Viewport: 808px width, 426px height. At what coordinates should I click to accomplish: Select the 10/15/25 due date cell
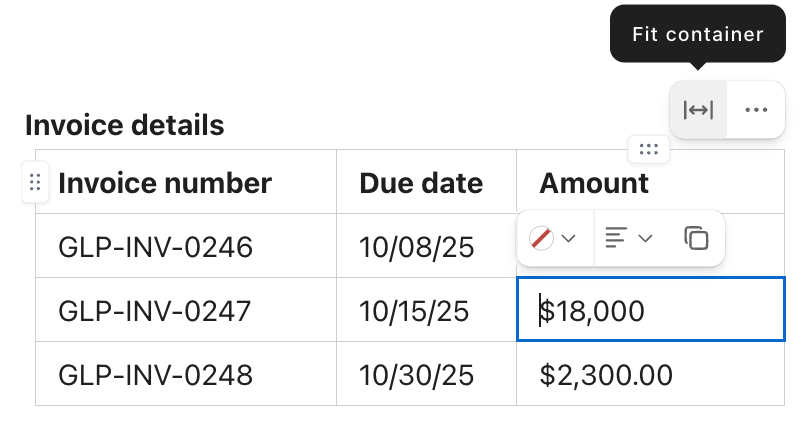tap(414, 311)
